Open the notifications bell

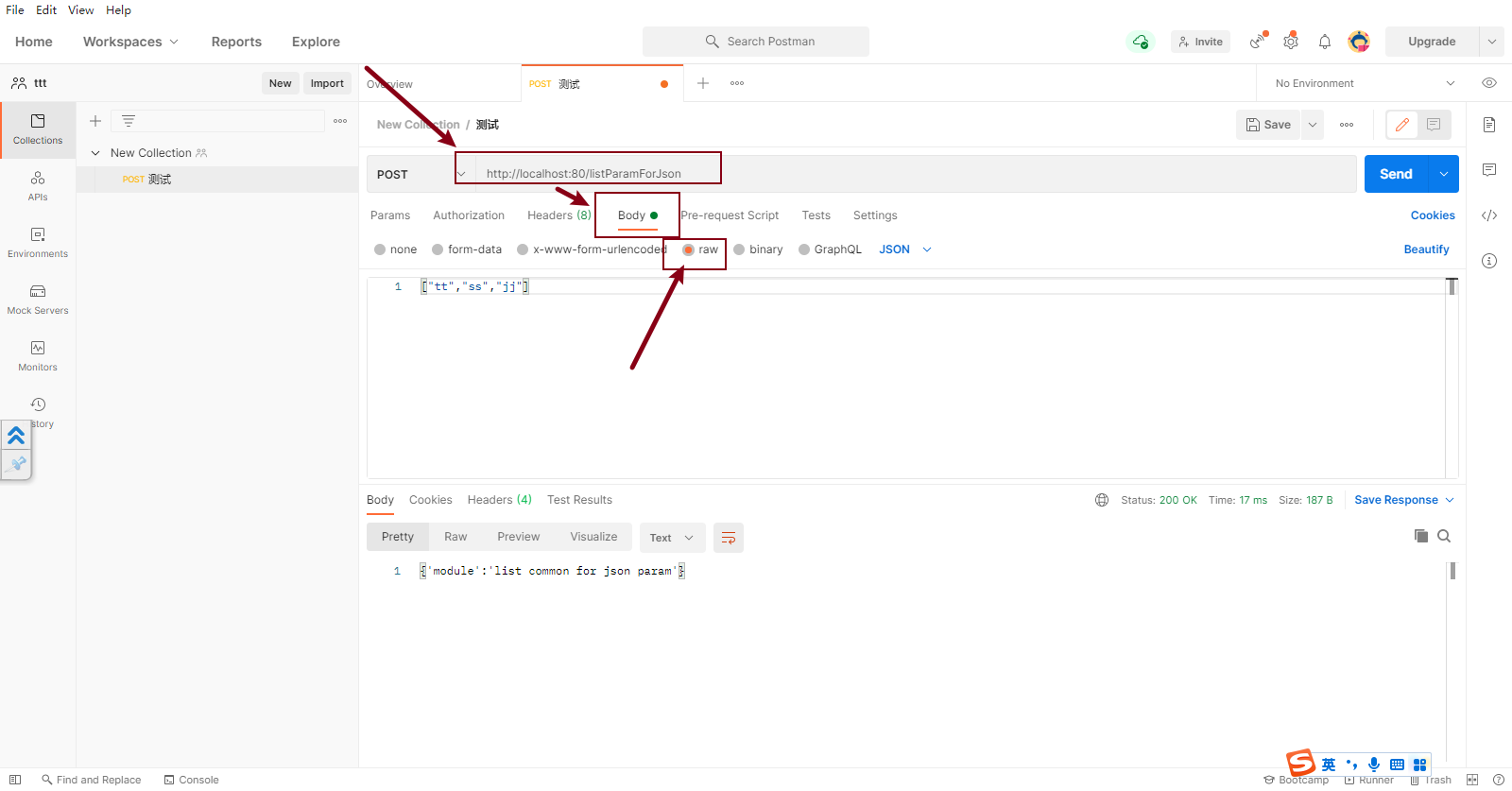(1325, 42)
